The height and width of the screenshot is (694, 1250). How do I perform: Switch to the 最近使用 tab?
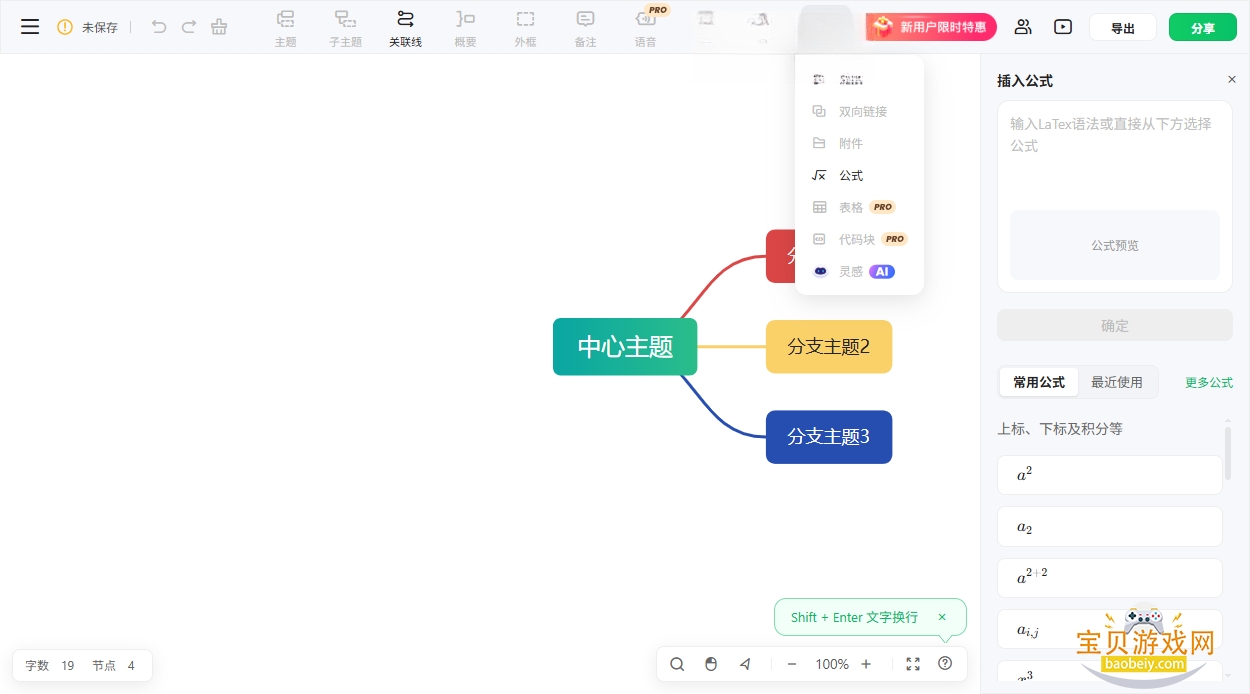(x=1116, y=382)
